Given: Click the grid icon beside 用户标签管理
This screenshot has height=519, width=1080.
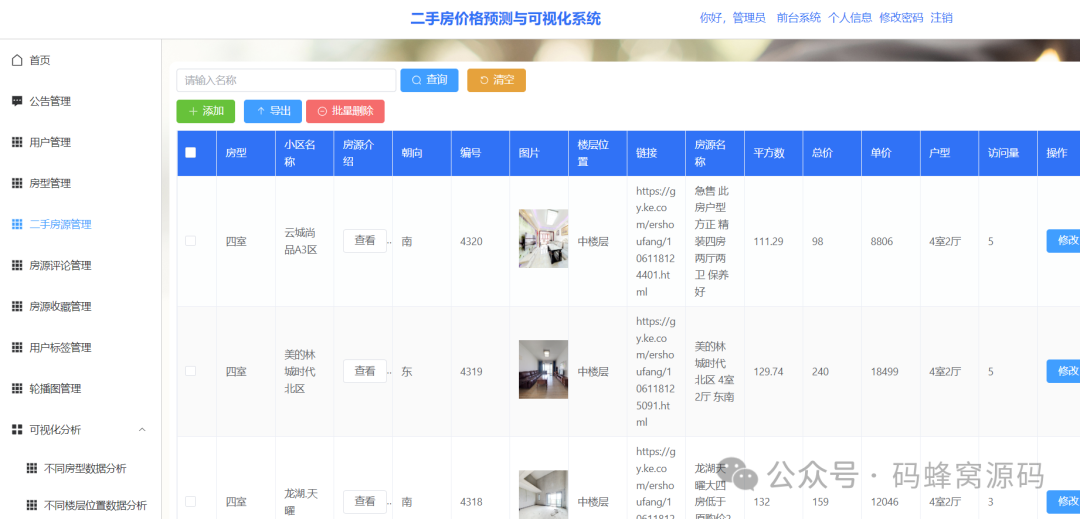Looking at the screenshot, I should pos(17,348).
